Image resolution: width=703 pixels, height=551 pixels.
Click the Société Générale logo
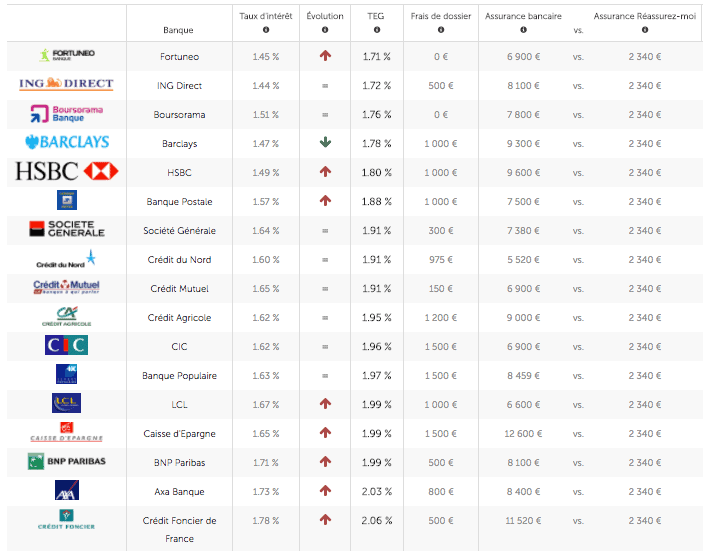[66, 230]
